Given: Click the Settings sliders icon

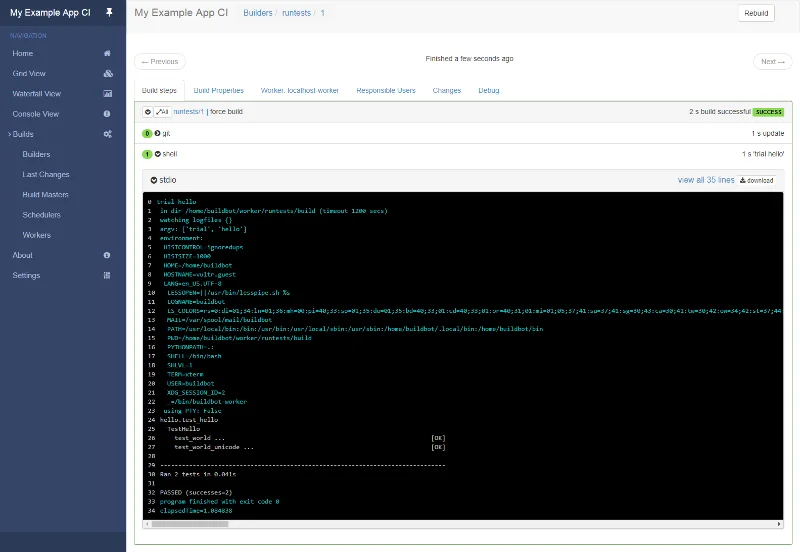Looking at the screenshot, I should tap(107, 275).
